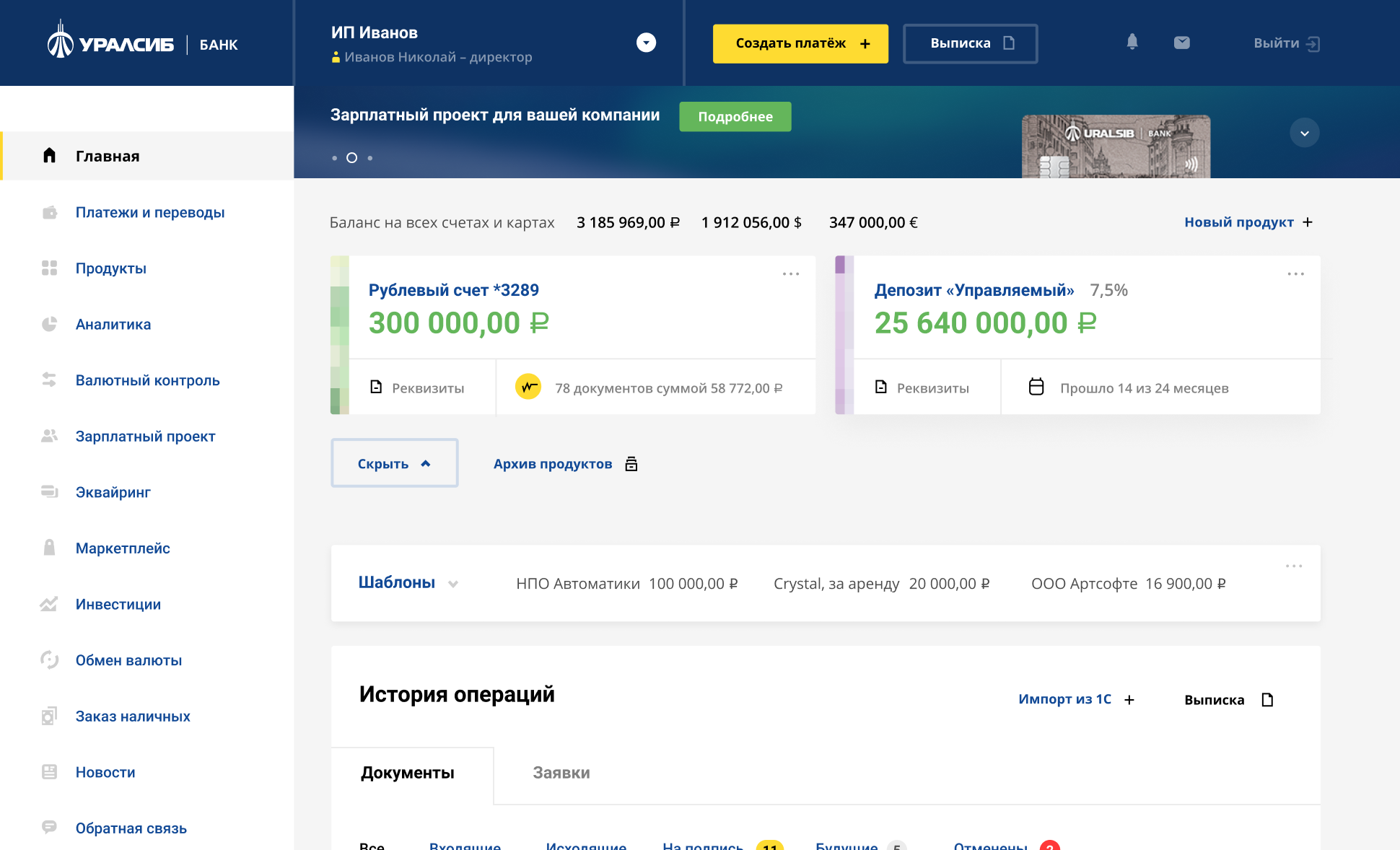Click the archive icon next to Архив продуктов

pyautogui.click(x=631, y=463)
